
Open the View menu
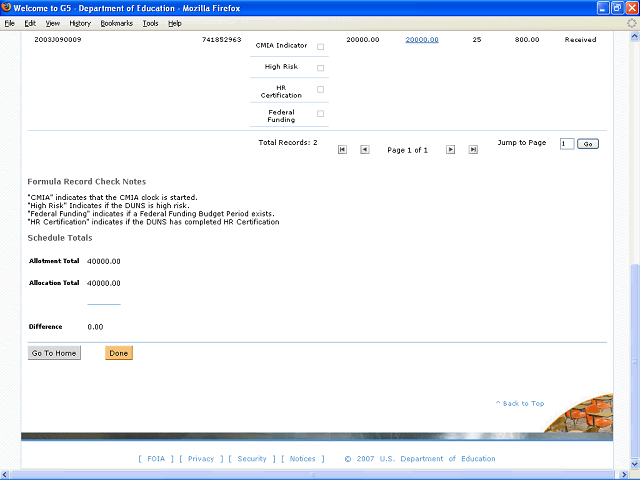(x=53, y=23)
